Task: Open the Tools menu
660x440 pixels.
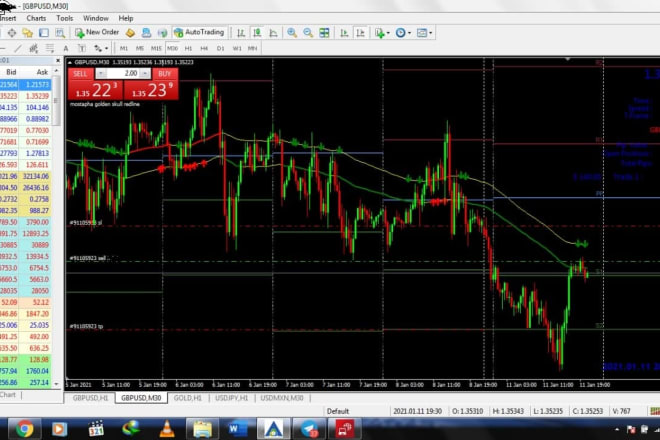Action: (x=64, y=18)
